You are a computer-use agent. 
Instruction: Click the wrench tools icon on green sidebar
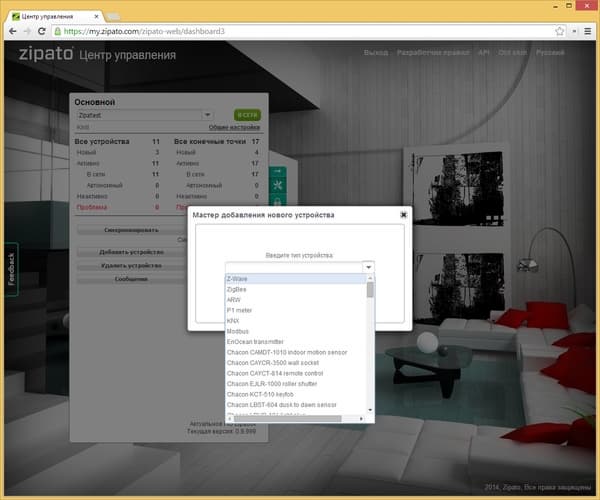[277, 185]
